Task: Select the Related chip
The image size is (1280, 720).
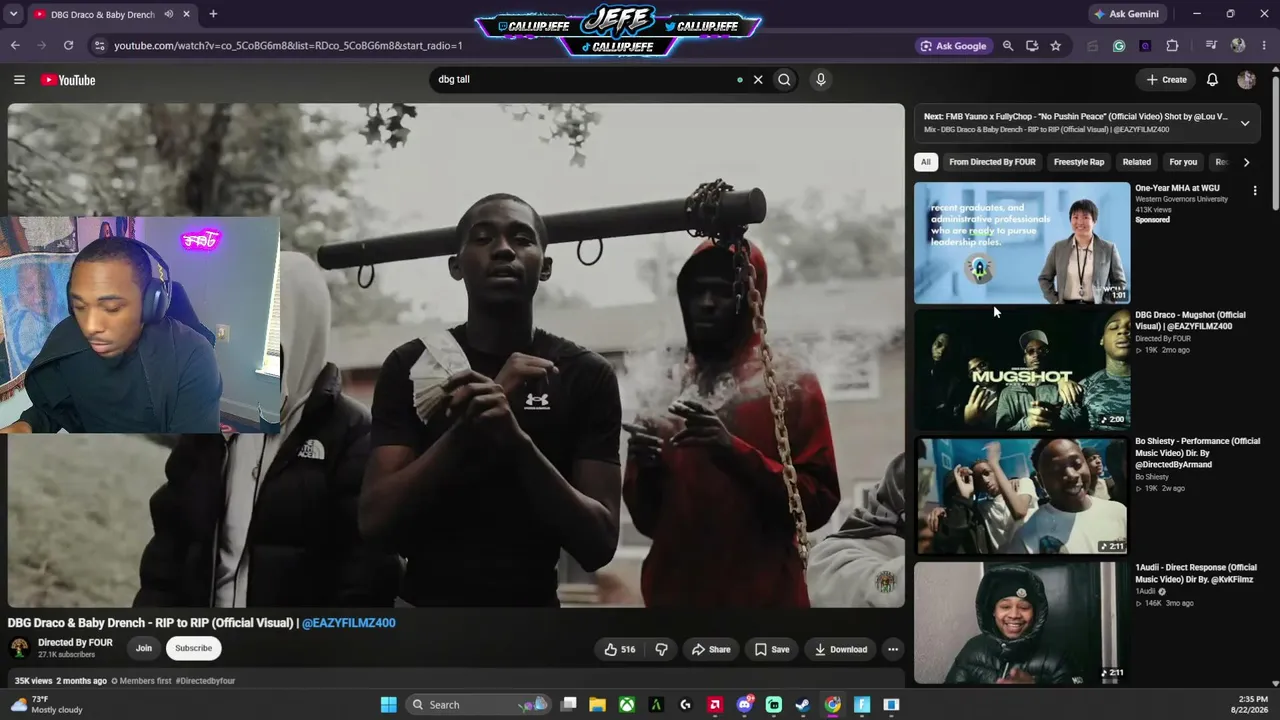Action: (x=1136, y=162)
